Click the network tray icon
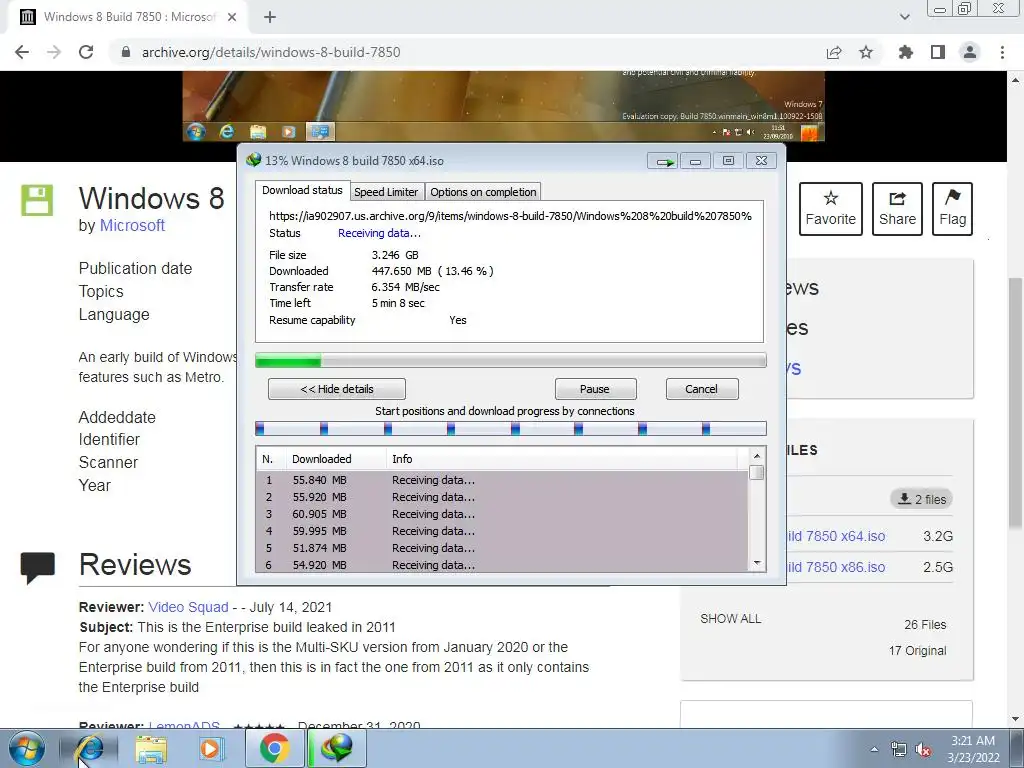The image size is (1024, 768). [x=898, y=750]
